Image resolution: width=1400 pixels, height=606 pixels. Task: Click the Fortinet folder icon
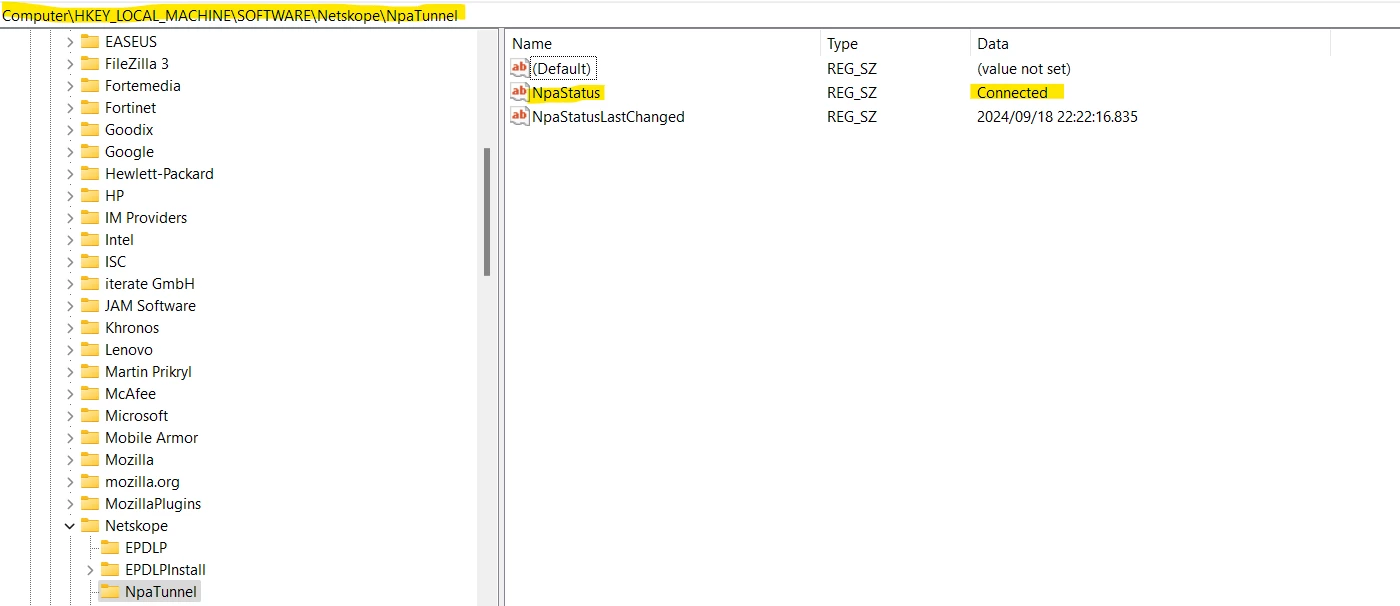90,108
